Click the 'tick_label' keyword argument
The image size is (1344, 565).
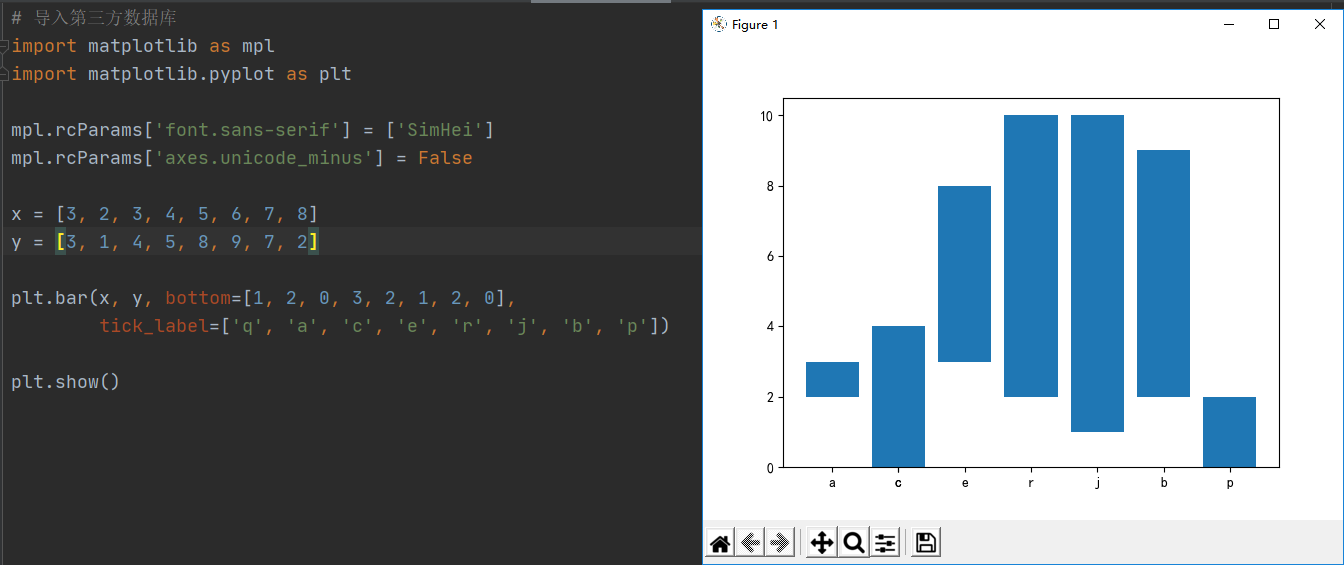pyautogui.click(x=154, y=326)
